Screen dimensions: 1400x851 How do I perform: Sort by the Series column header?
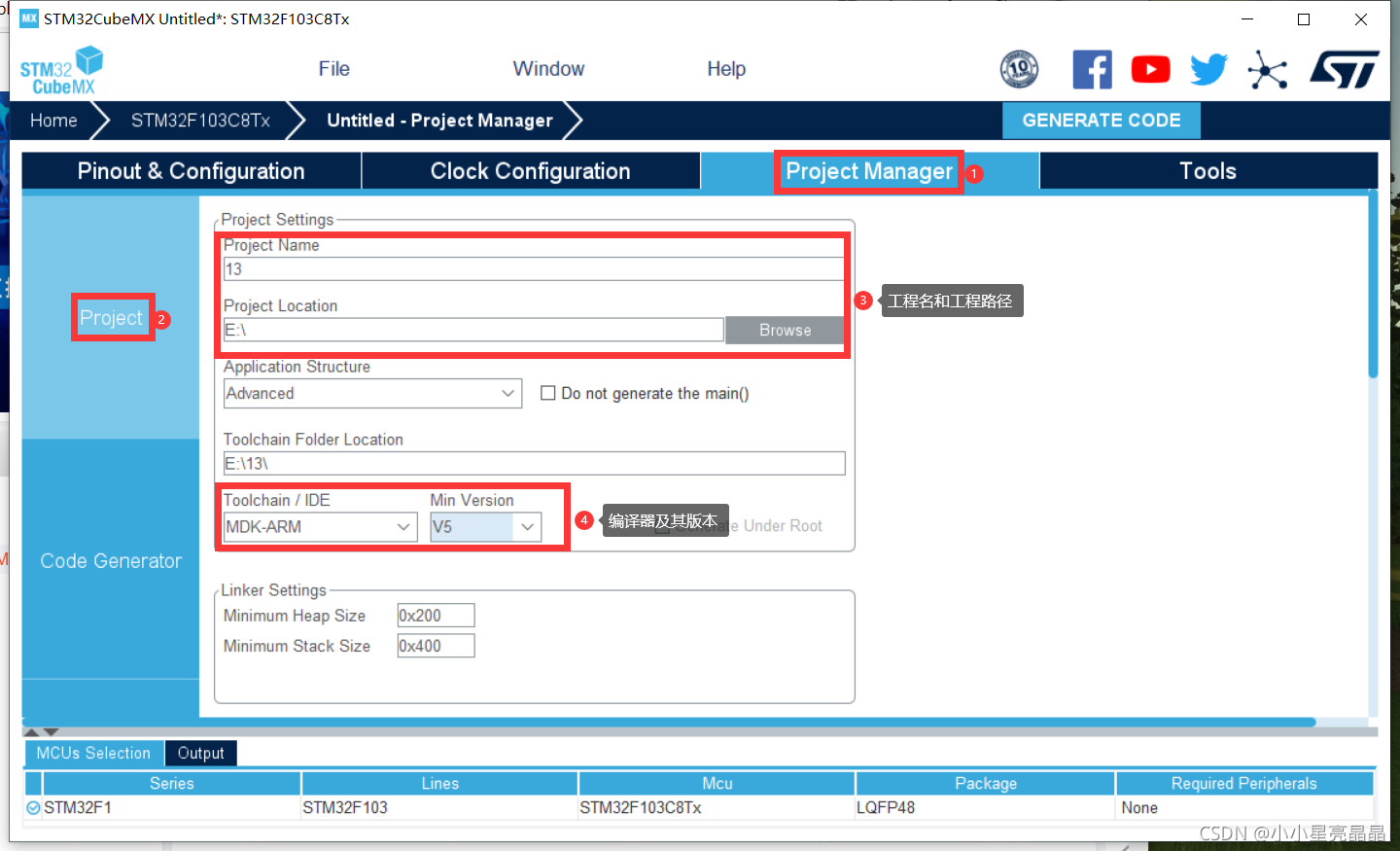pyautogui.click(x=172, y=783)
